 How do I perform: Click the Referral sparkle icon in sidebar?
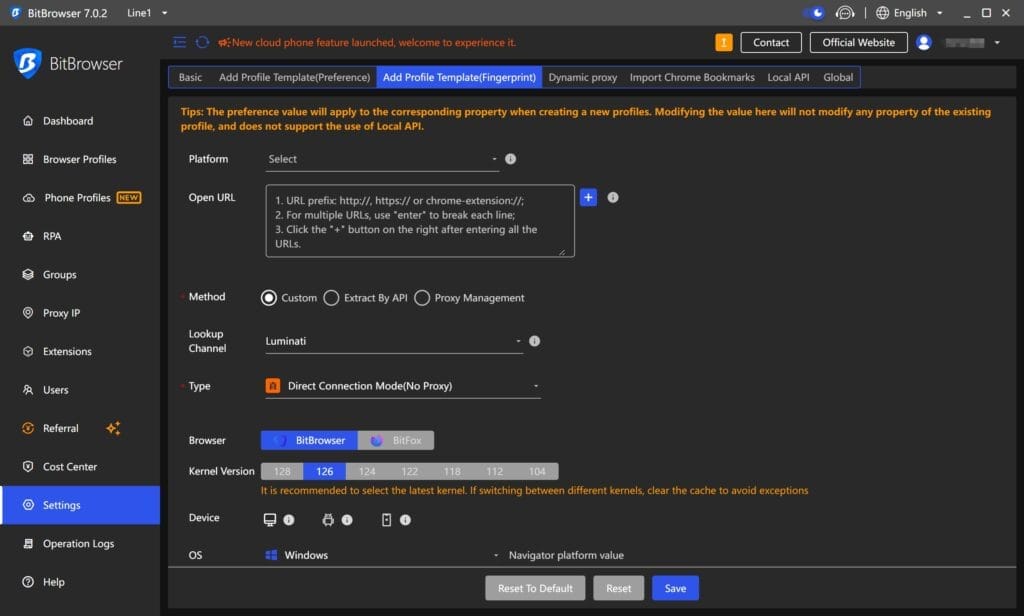pos(113,429)
